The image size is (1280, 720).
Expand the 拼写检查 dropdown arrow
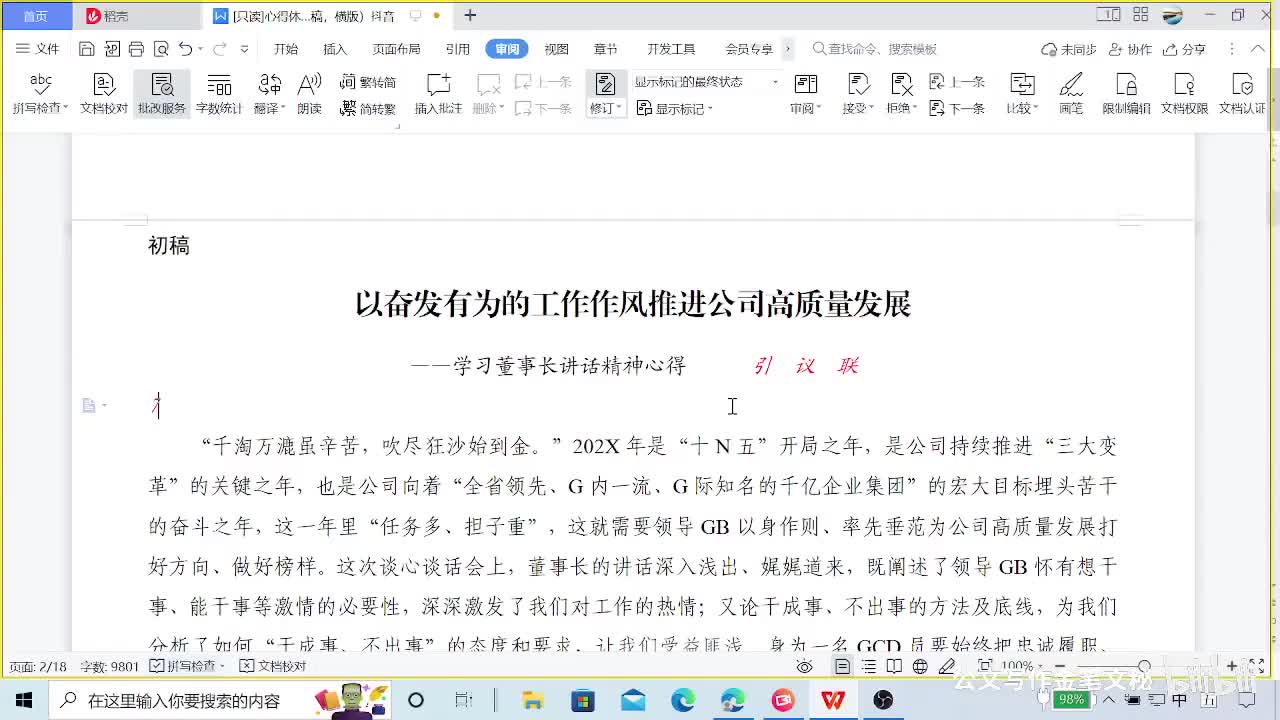pos(65,108)
